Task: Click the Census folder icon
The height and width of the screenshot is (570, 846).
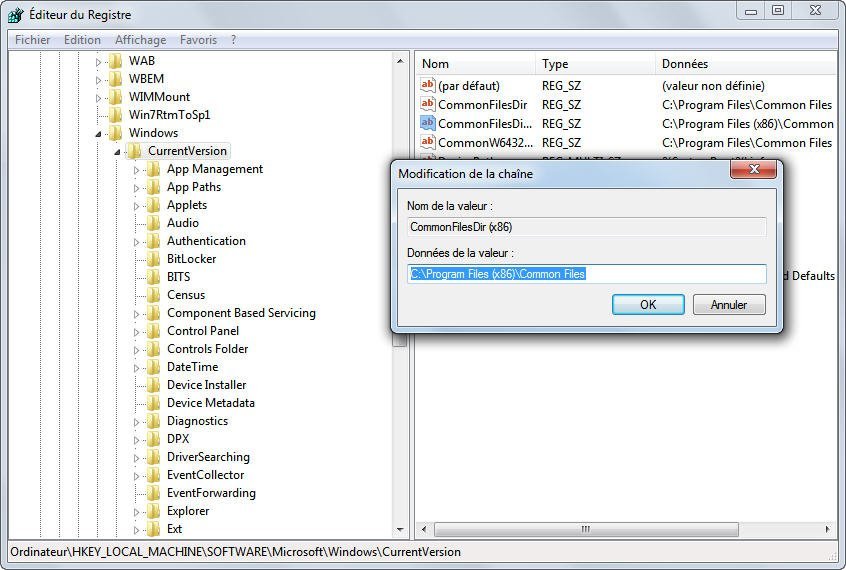Action: pos(154,295)
